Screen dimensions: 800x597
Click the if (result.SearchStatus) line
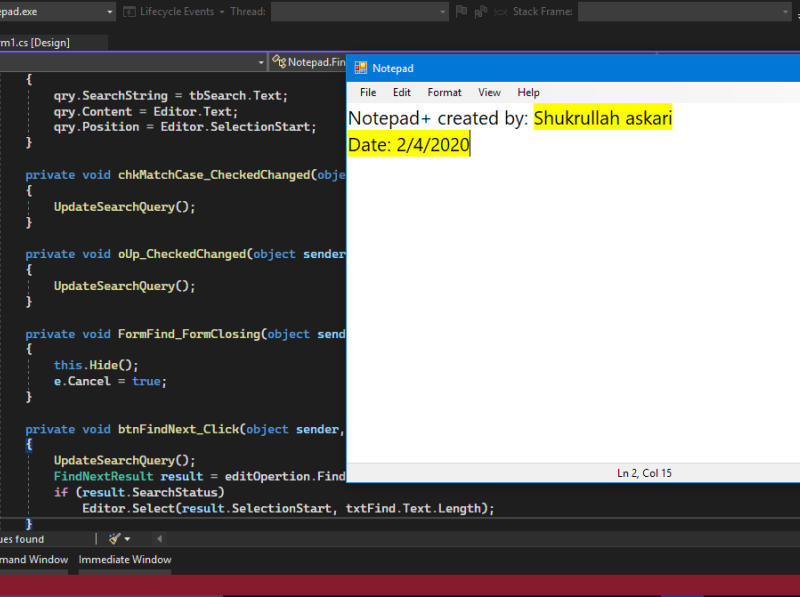(x=139, y=492)
